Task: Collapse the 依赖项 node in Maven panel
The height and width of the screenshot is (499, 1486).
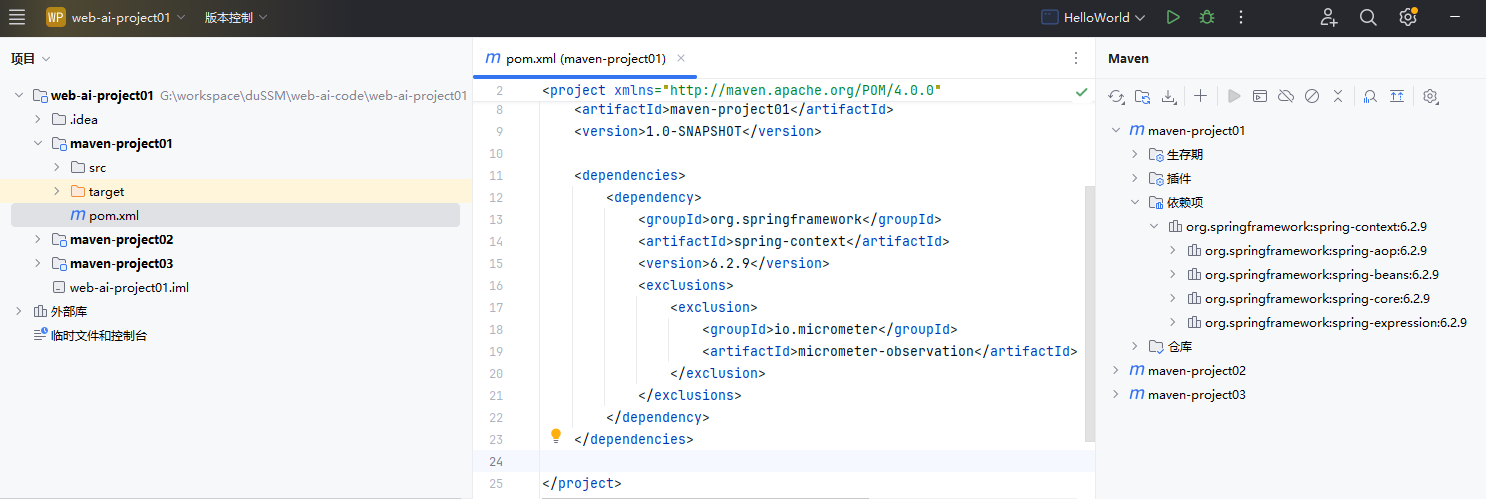Action: (x=1135, y=203)
